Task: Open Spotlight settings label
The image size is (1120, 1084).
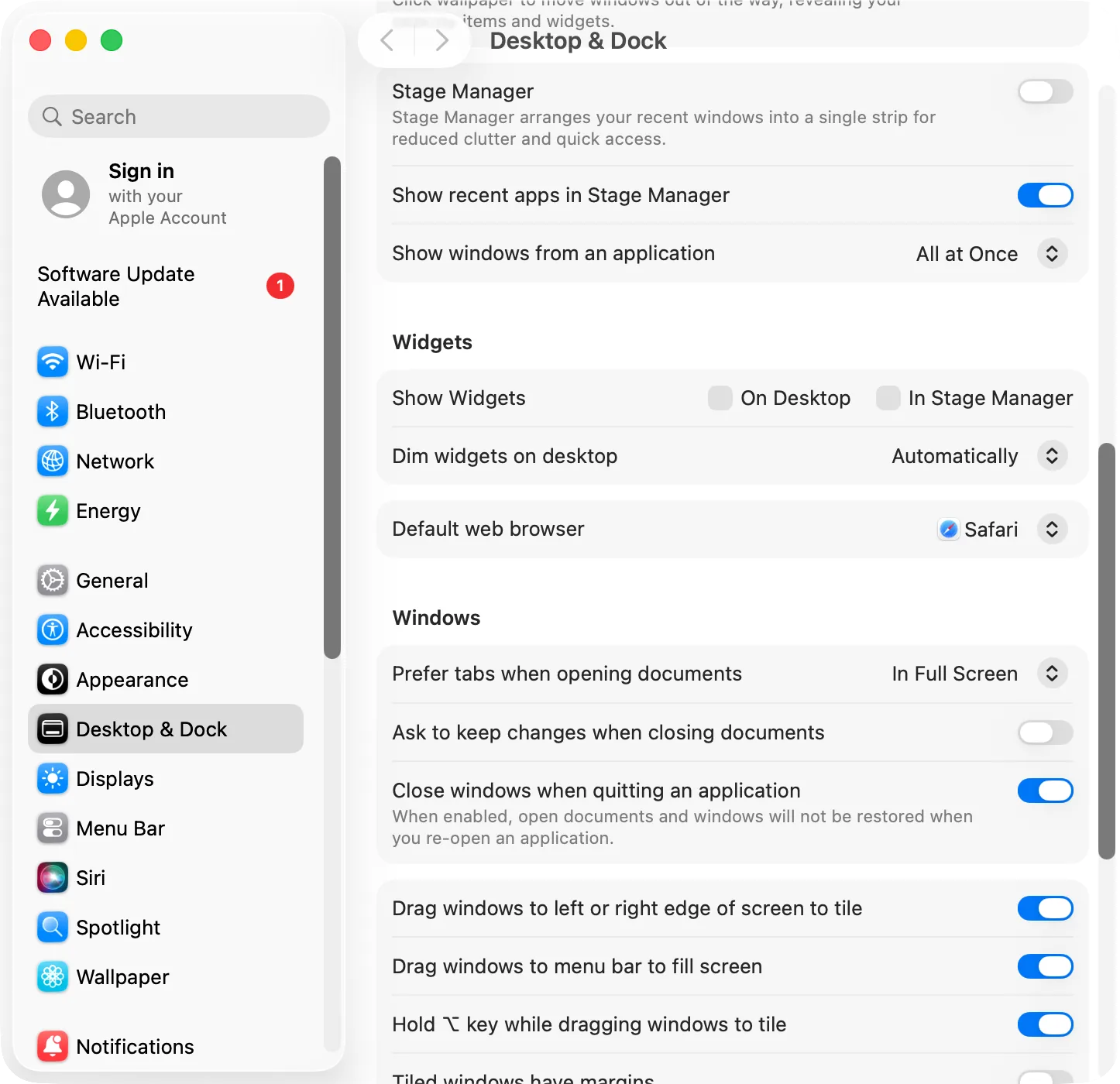Action: [118, 928]
